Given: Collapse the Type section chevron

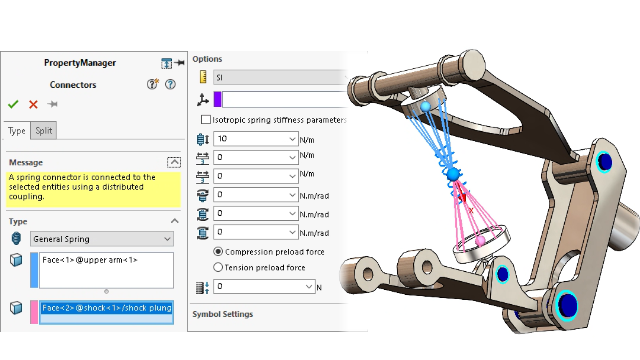Looking at the screenshot, I should click(175, 221).
